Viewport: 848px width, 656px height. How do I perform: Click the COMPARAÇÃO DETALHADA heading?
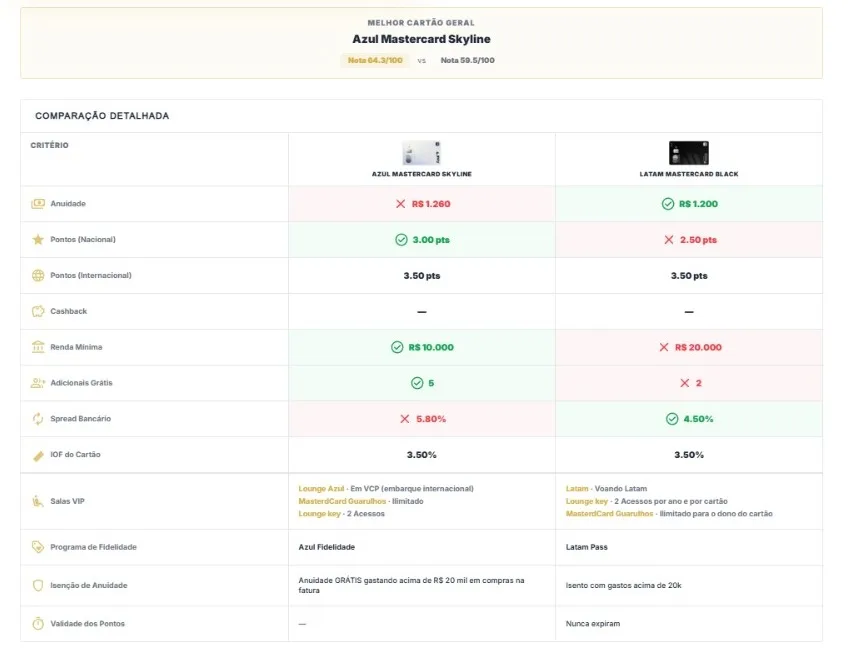(102, 116)
